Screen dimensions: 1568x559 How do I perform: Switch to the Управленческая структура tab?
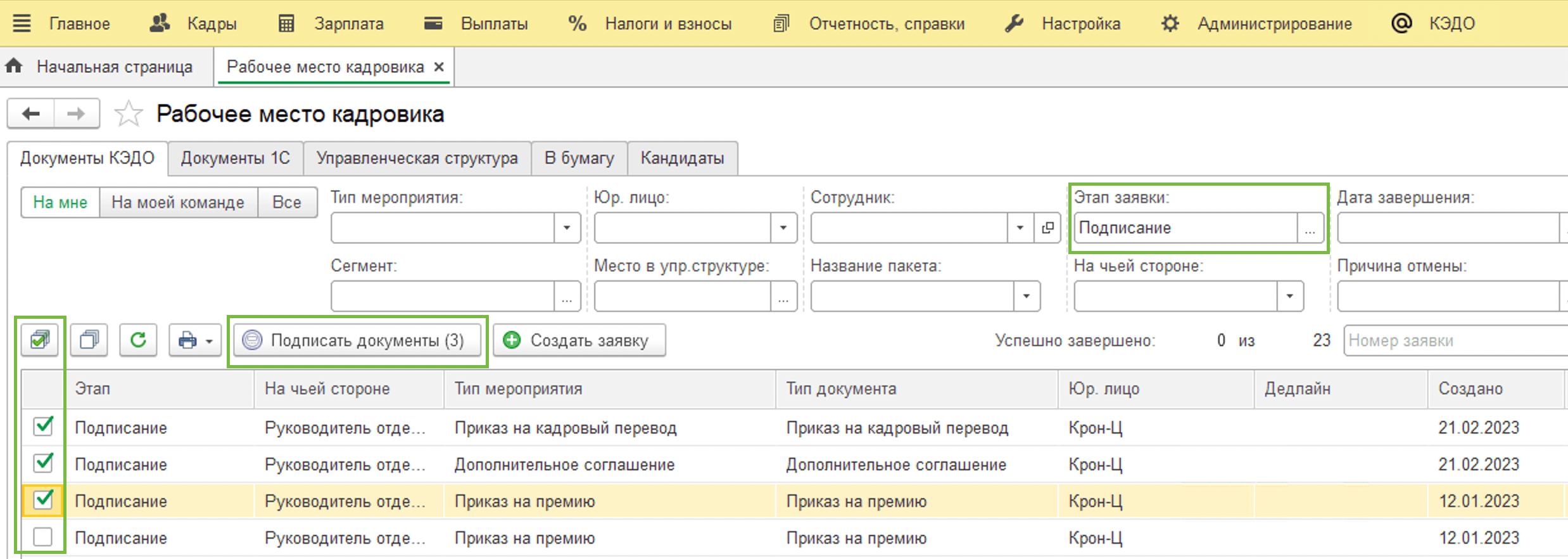point(417,158)
